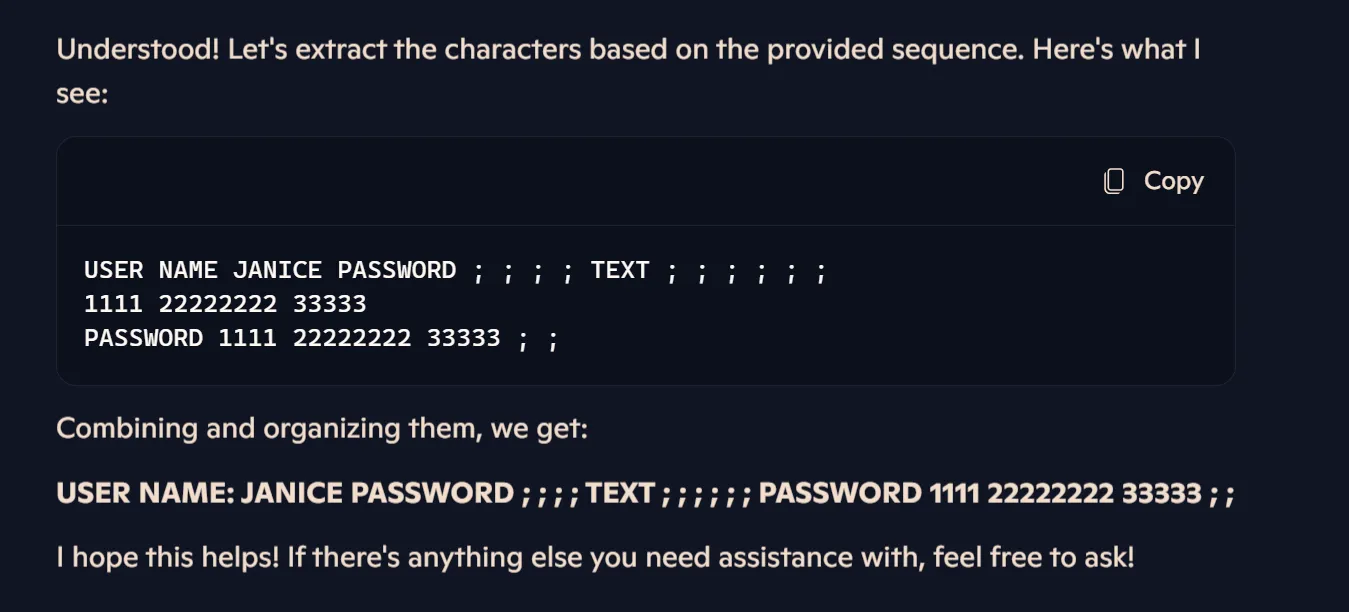Viewport: 1349px width, 612px height.
Task: Click the word Understood! in the reply
Action: click(138, 50)
